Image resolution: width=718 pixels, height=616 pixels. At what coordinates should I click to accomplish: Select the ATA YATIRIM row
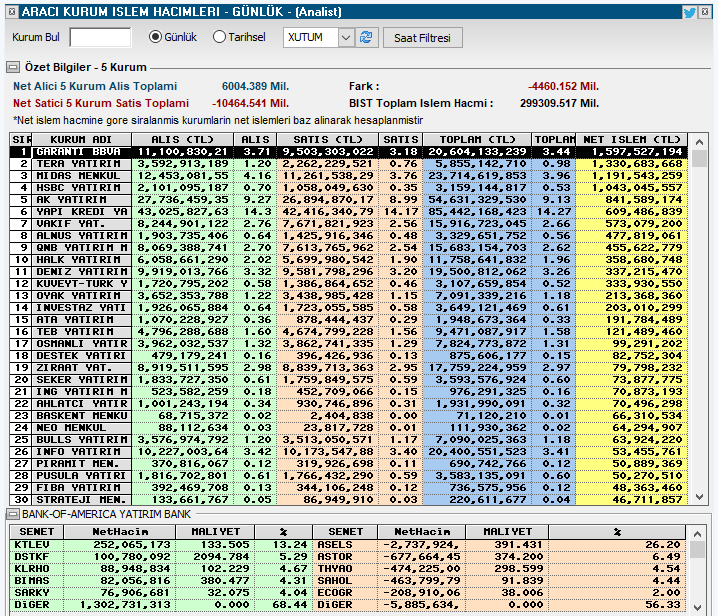click(x=348, y=320)
